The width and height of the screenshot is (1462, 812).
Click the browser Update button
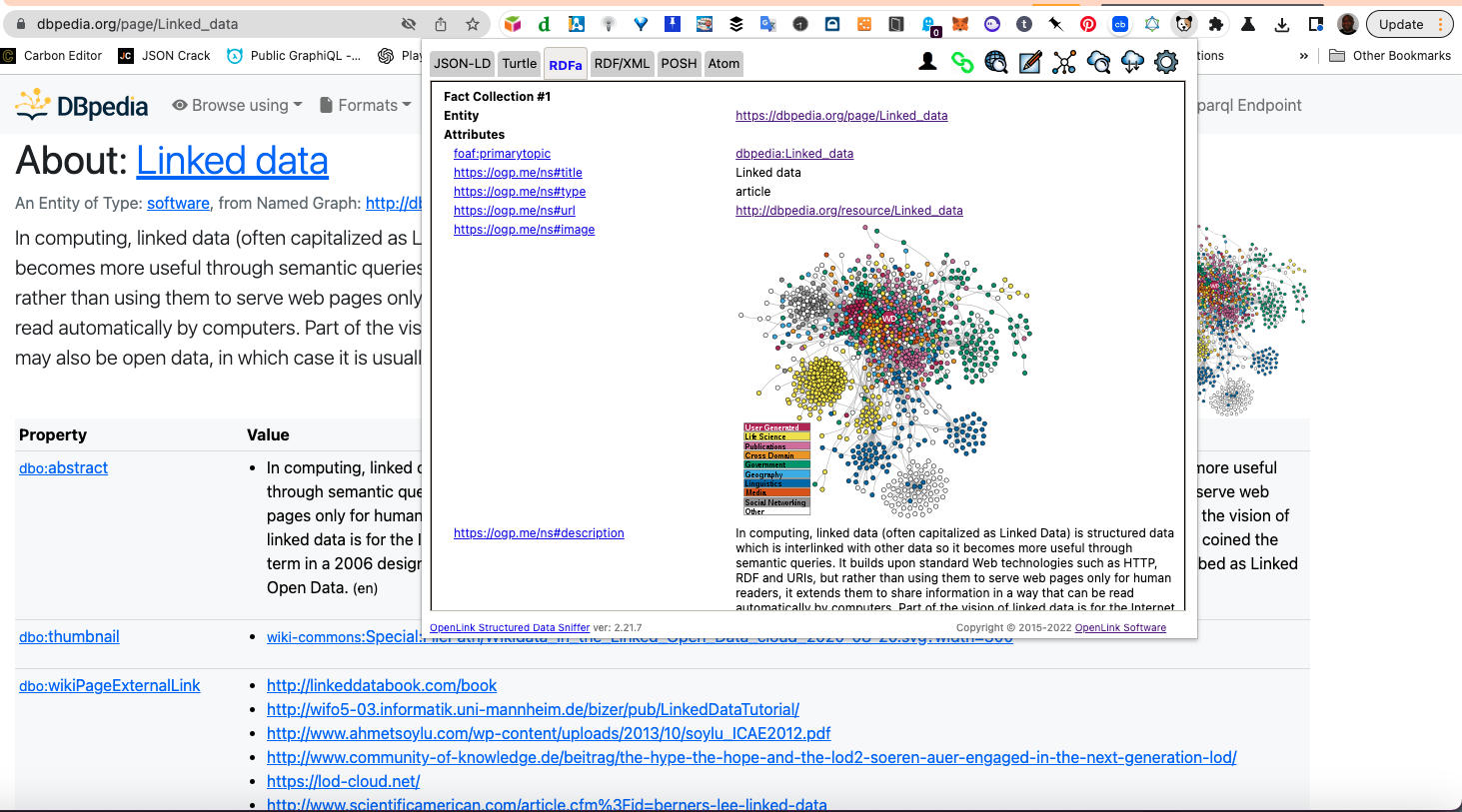tap(1409, 24)
